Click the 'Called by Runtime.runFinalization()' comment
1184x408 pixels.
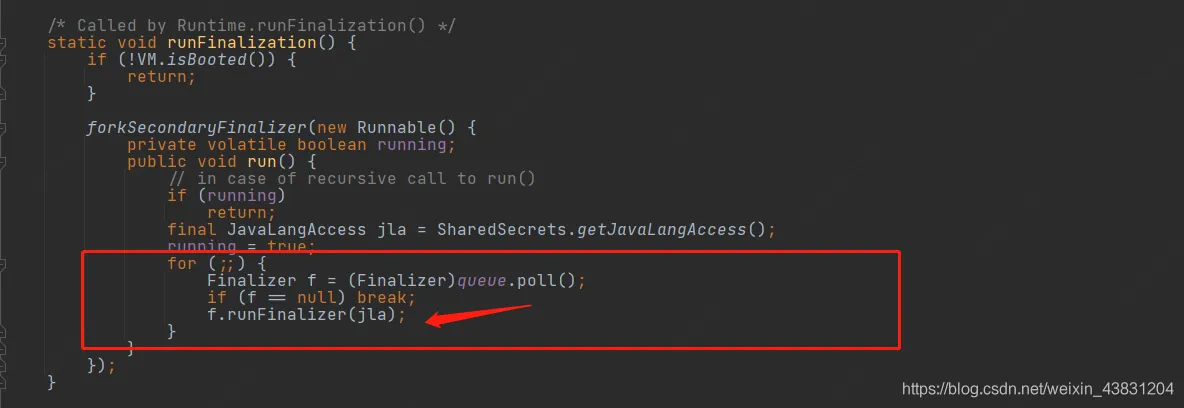pos(251,26)
